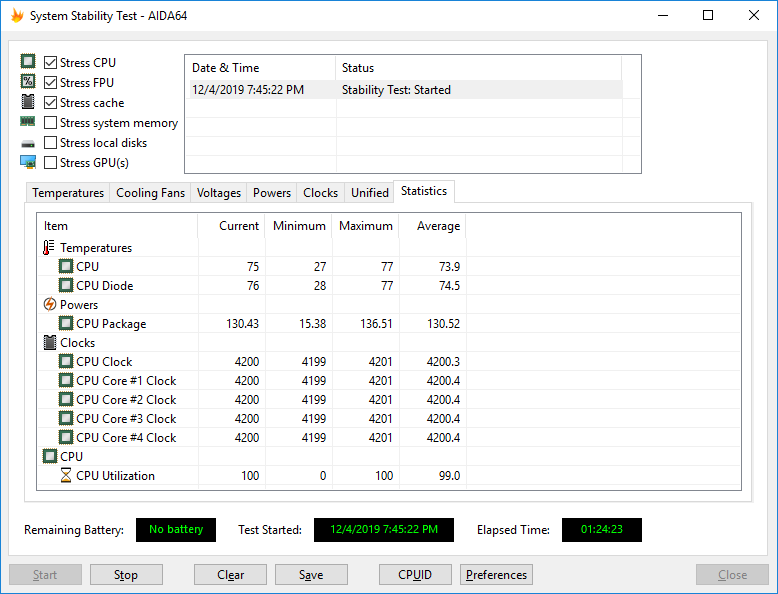Open CPUID panel via button
This screenshot has height=594, width=778.
point(415,575)
